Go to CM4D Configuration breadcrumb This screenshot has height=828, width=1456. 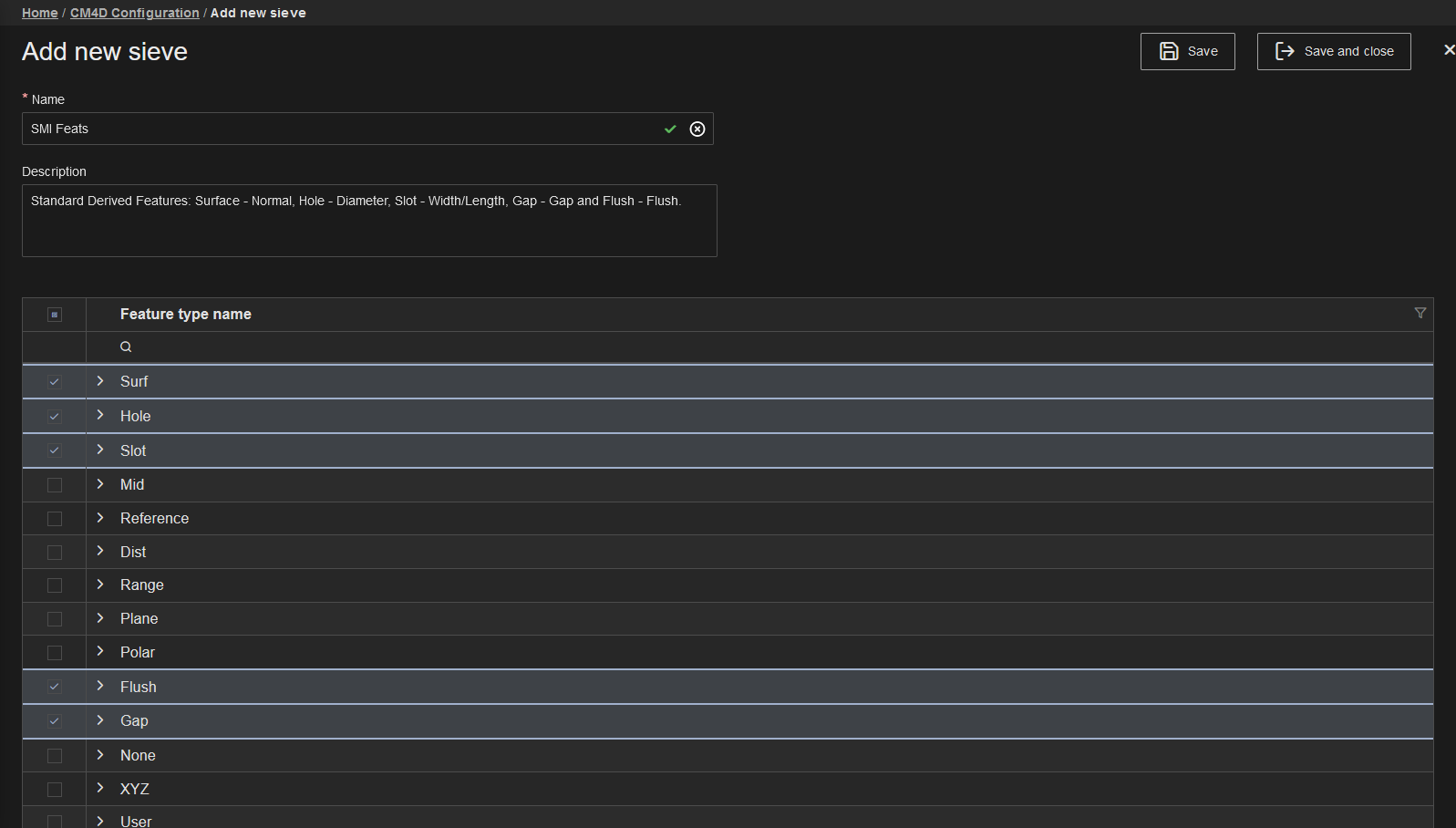[134, 13]
